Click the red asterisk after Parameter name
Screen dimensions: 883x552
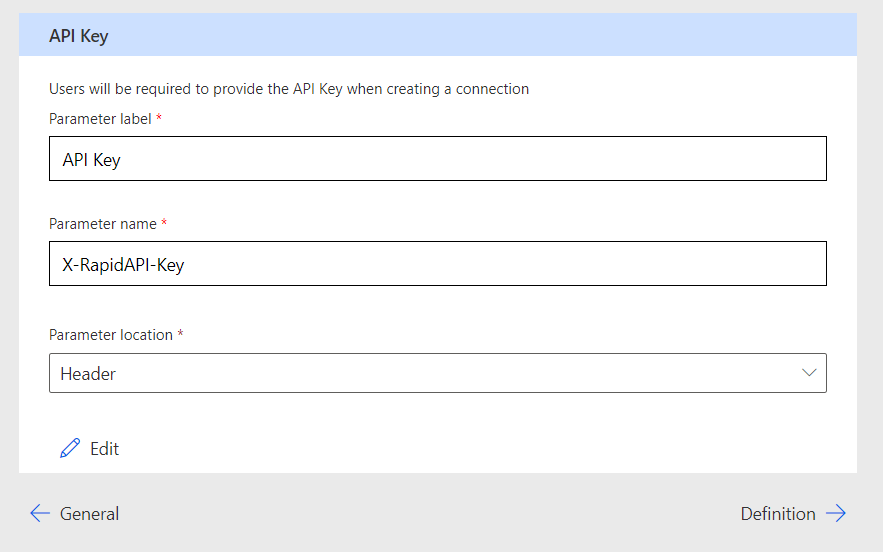pyautogui.click(x=164, y=223)
